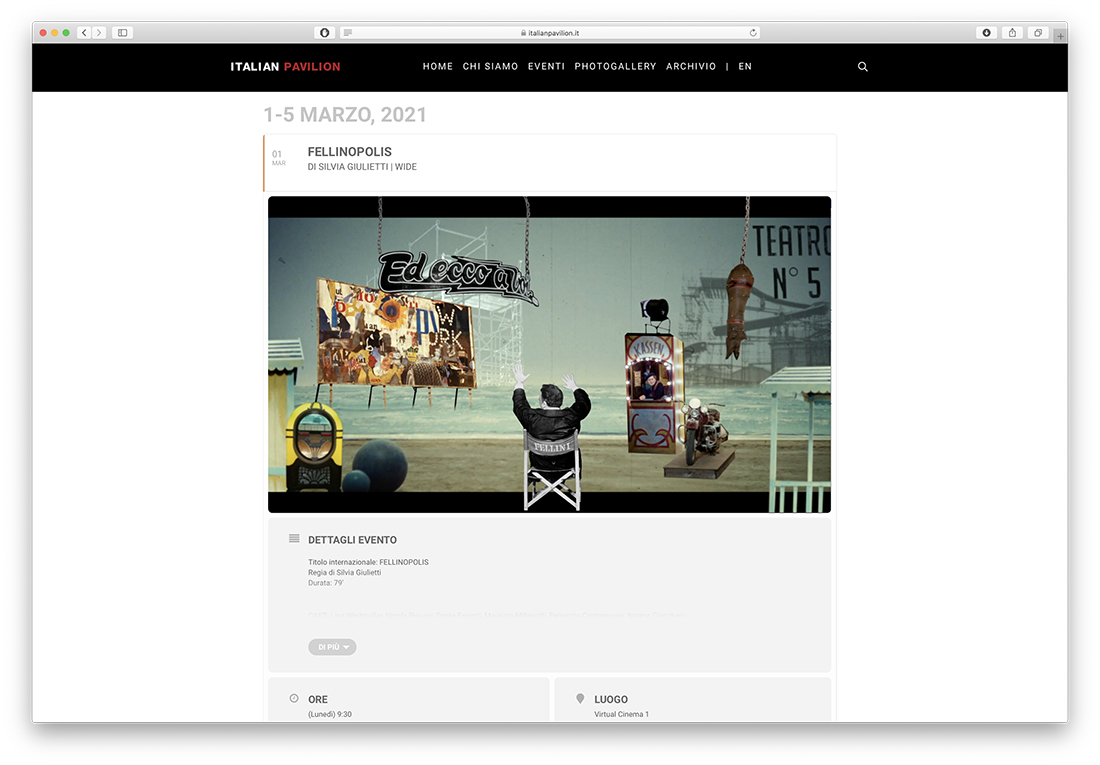The width and height of the screenshot is (1100, 765).
Task: Click 'Titolo internazionale: FELLINOPOLIS' line
Action: click(x=368, y=562)
